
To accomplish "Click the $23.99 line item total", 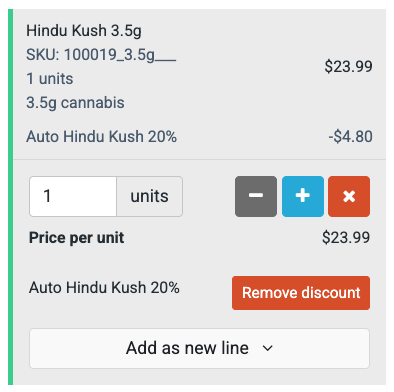I will [348, 66].
